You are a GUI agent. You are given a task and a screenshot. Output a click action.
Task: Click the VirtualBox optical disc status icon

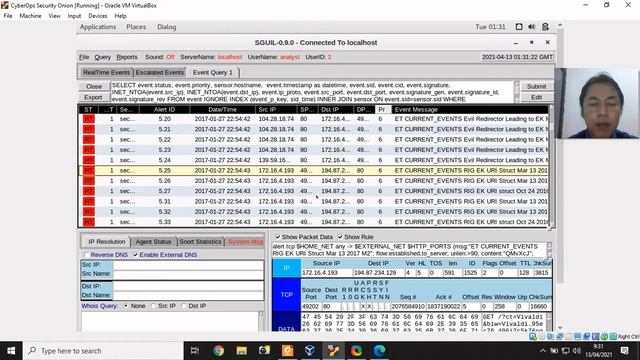(x=542, y=336)
